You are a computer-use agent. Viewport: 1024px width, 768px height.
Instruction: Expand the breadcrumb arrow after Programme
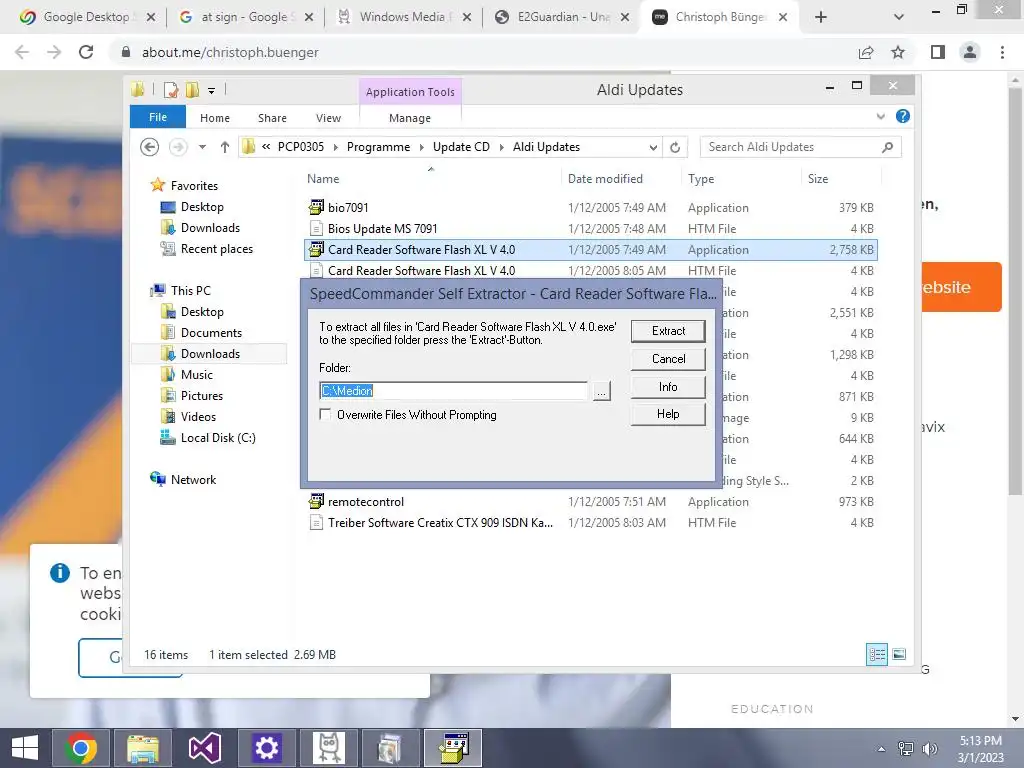421,148
